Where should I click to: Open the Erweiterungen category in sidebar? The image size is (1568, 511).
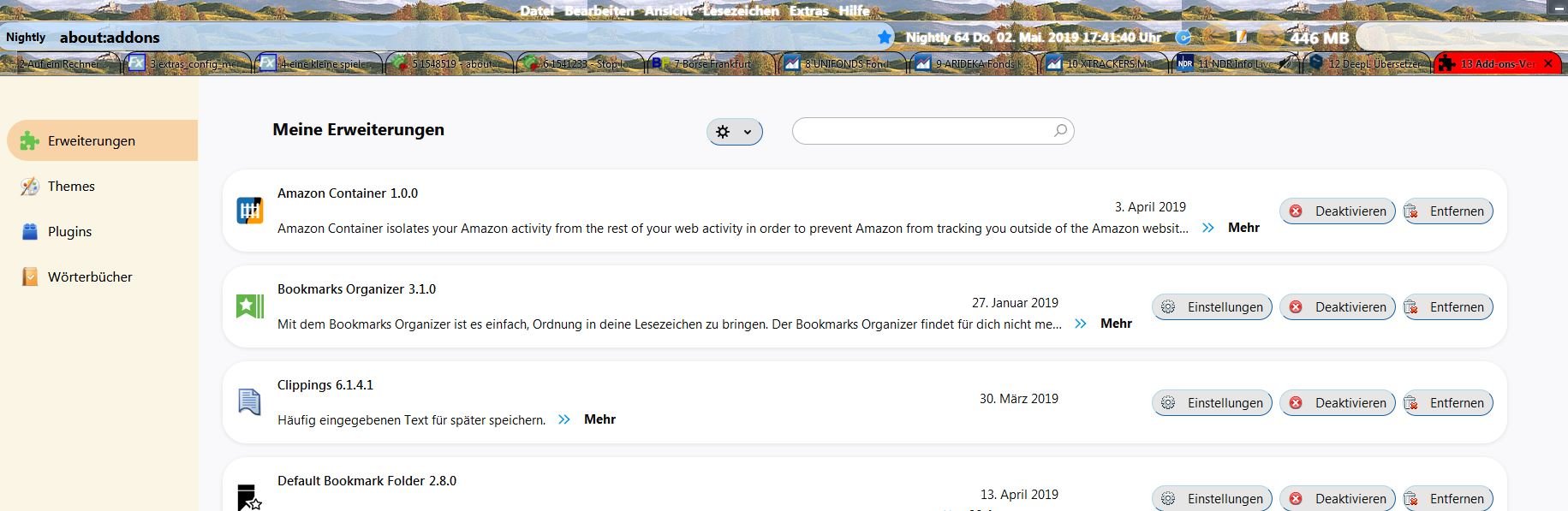tap(102, 140)
